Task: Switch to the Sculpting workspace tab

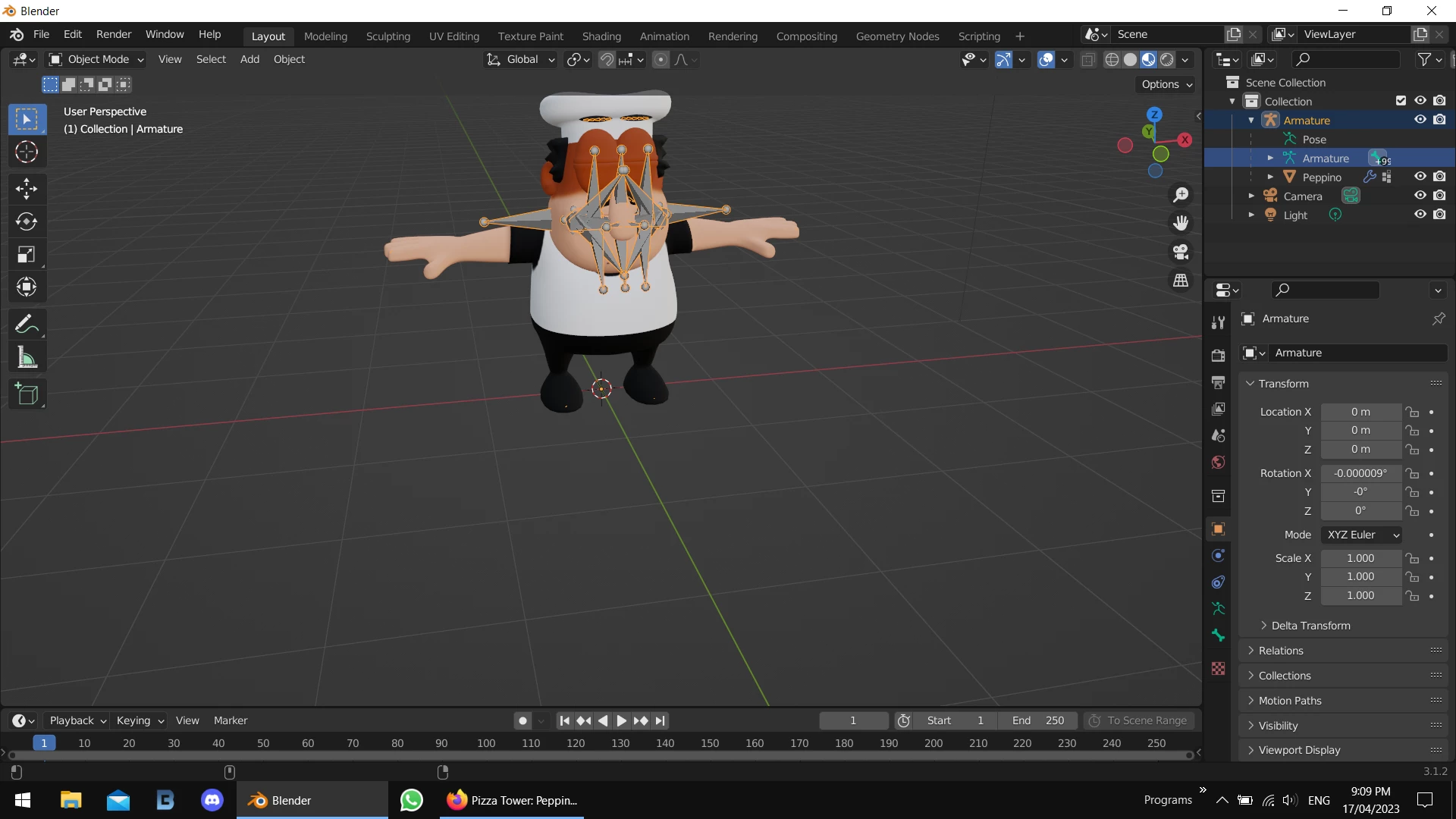Action: click(x=388, y=36)
